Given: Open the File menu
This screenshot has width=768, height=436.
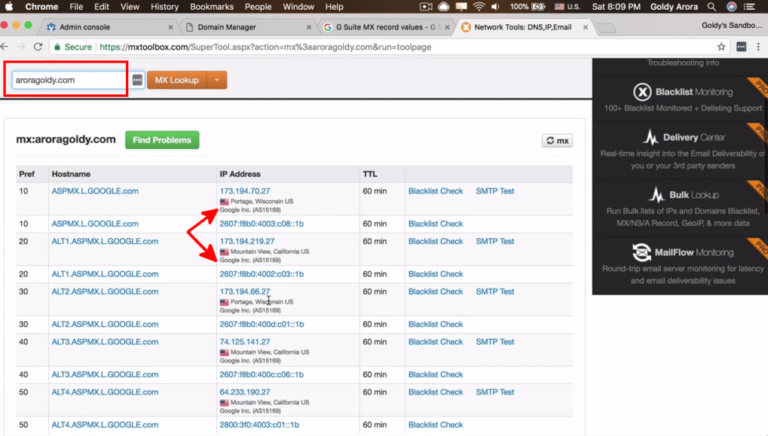Looking at the screenshot, I should pyautogui.click(x=76, y=7).
